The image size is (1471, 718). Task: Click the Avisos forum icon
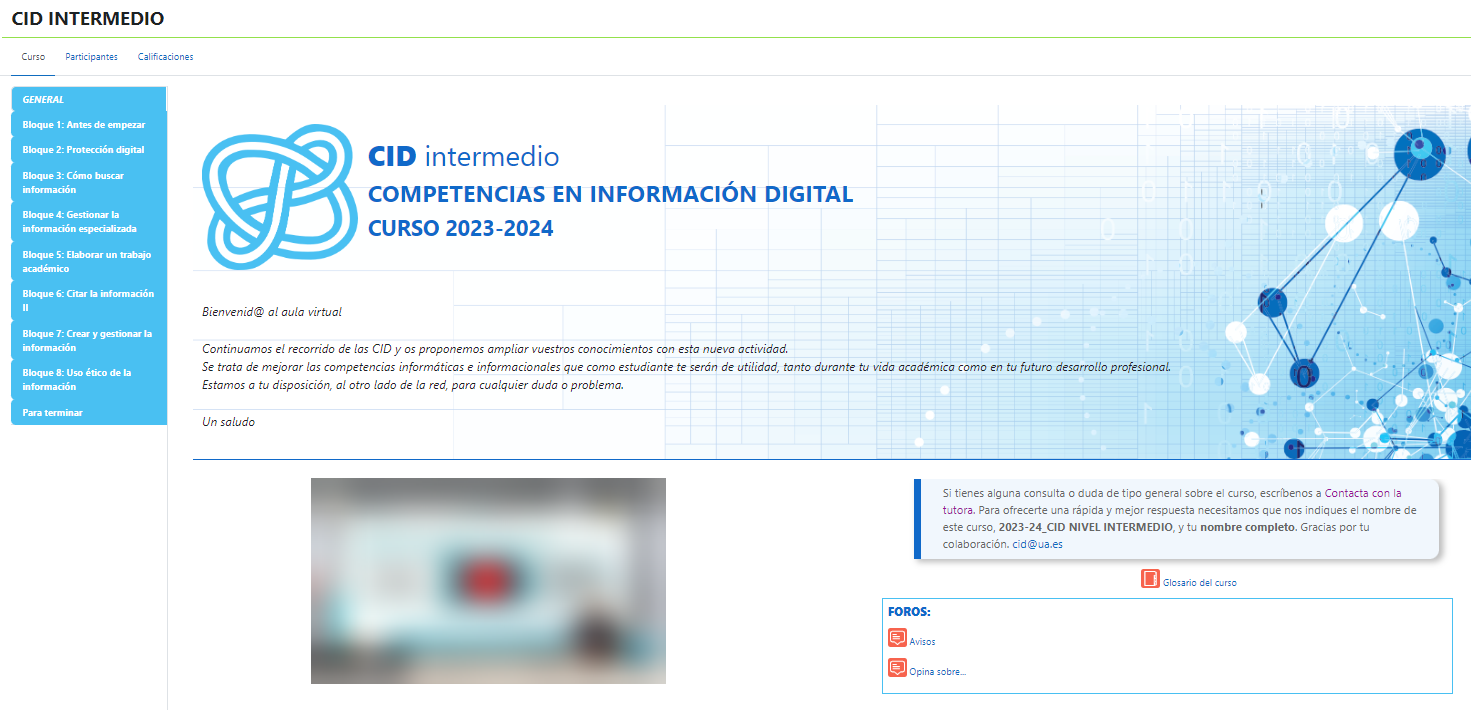pyautogui.click(x=897, y=638)
